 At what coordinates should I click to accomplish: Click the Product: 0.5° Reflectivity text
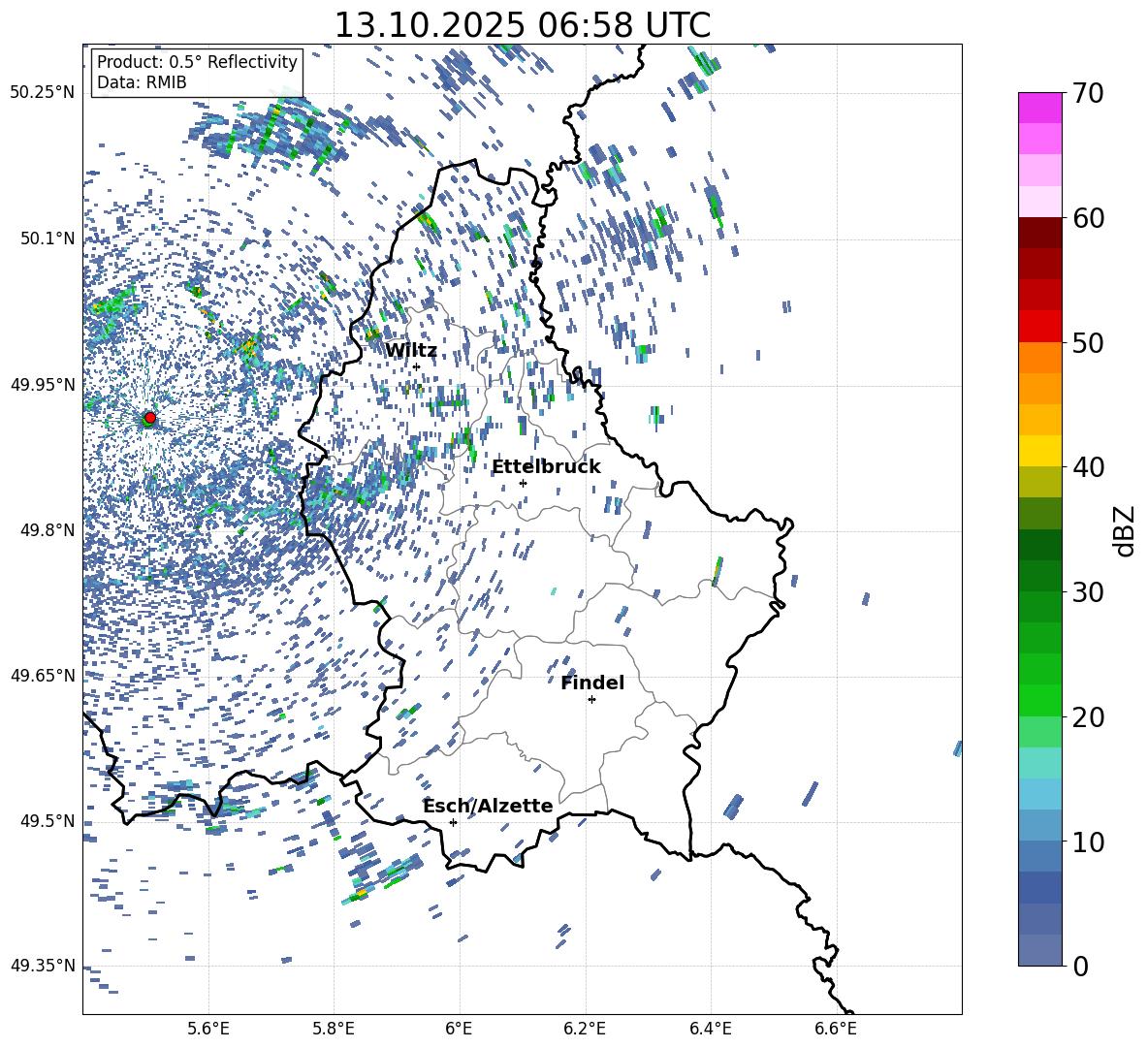pyautogui.click(x=197, y=62)
